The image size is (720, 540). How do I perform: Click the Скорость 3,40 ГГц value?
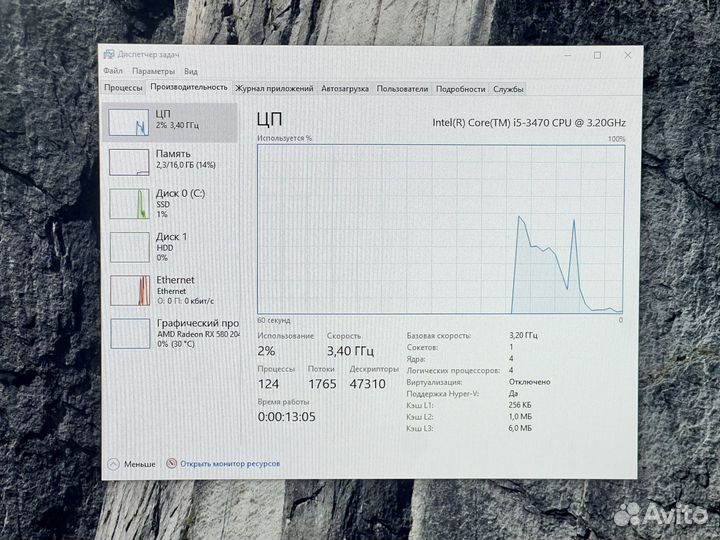tap(350, 351)
